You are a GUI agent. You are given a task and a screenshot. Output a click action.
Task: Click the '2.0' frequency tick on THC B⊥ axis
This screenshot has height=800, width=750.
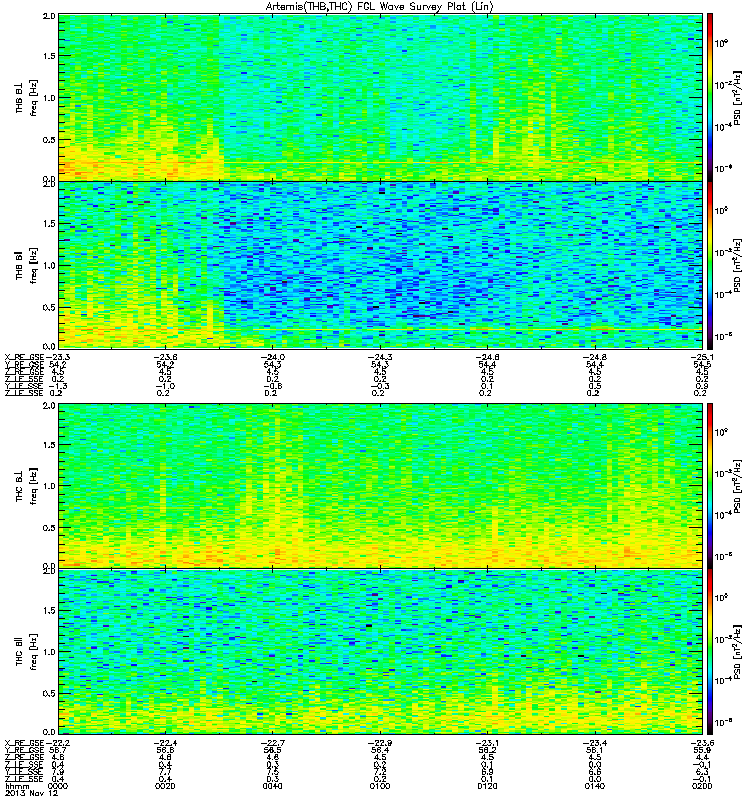49,406
